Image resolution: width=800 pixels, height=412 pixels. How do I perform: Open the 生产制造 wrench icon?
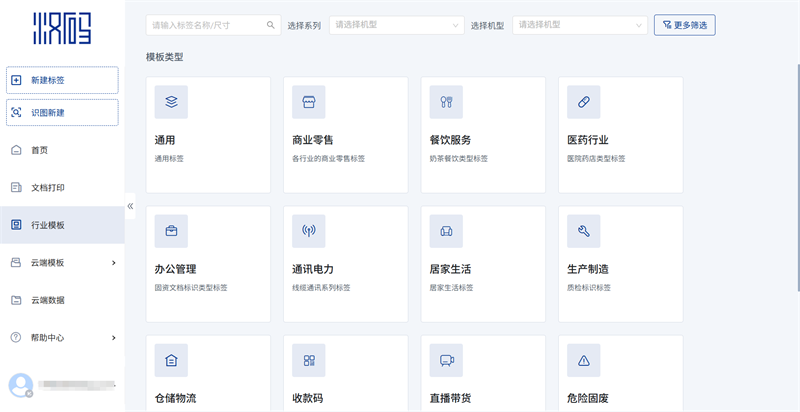click(583, 231)
